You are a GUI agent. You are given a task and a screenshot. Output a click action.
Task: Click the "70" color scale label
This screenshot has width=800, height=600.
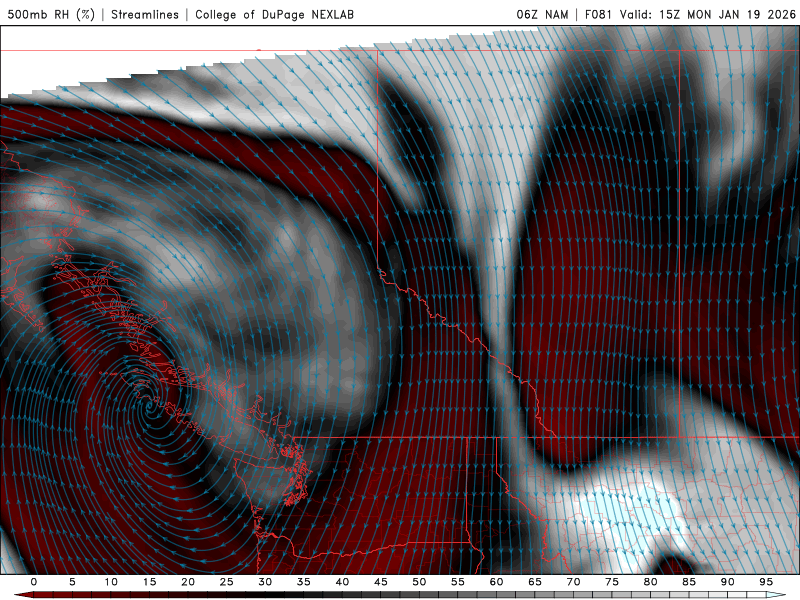click(573, 582)
